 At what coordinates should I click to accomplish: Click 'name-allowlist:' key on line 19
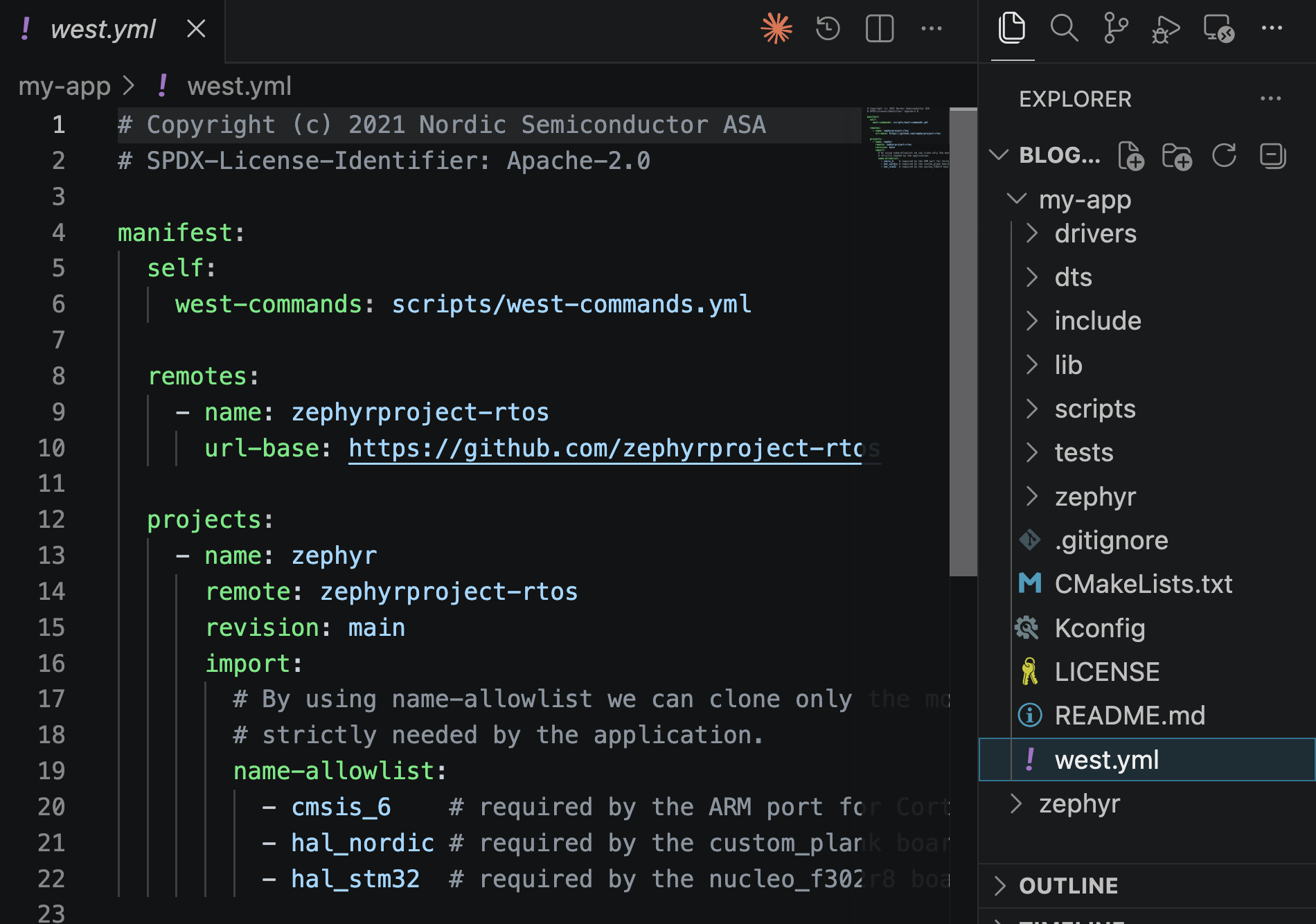pos(340,771)
